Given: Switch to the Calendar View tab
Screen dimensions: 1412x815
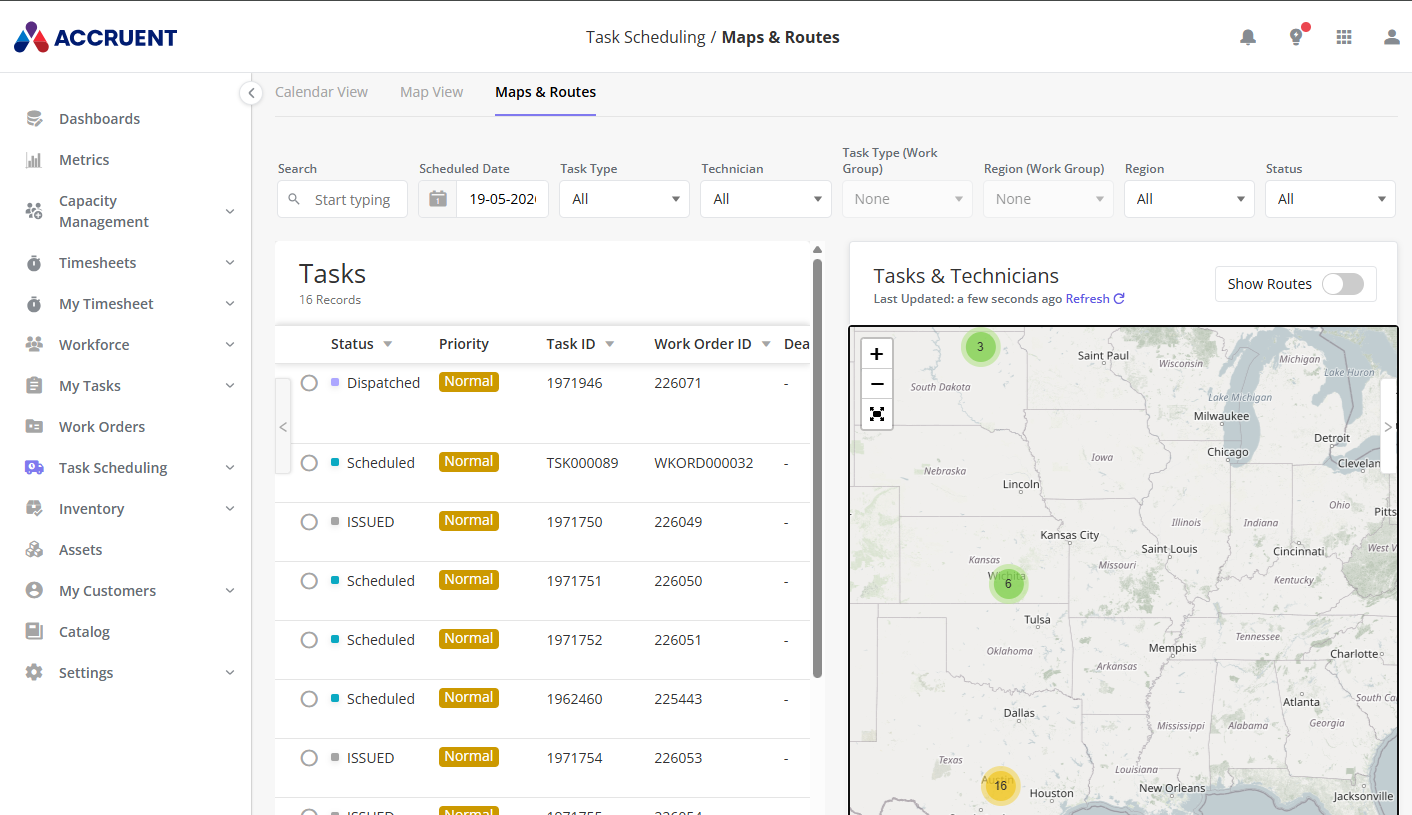Looking at the screenshot, I should coord(322,92).
